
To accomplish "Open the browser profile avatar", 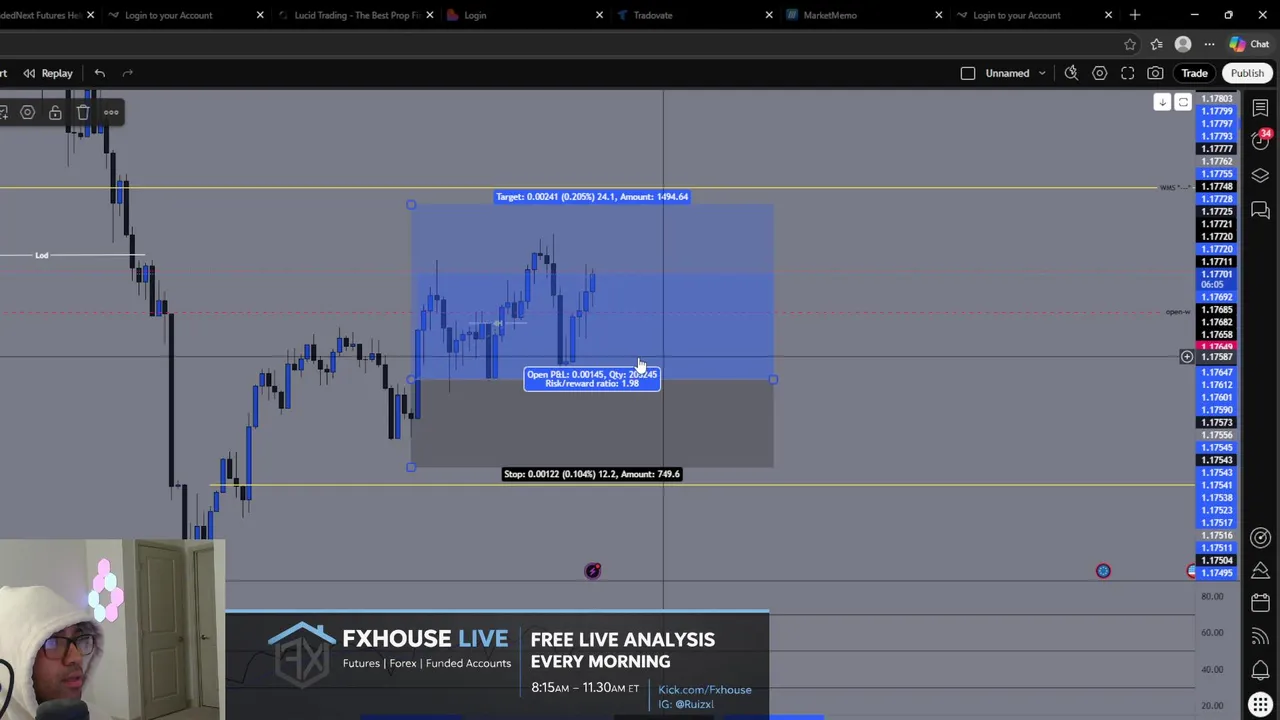I will pyautogui.click(x=1183, y=44).
